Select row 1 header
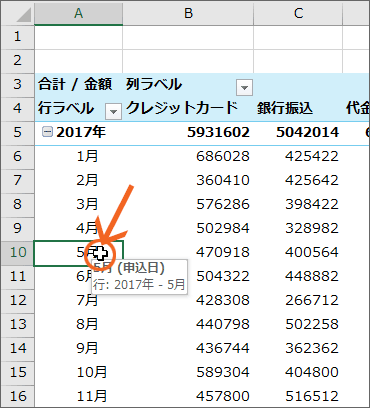This screenshot has height=408, width=370. click(x=17, y=36)
